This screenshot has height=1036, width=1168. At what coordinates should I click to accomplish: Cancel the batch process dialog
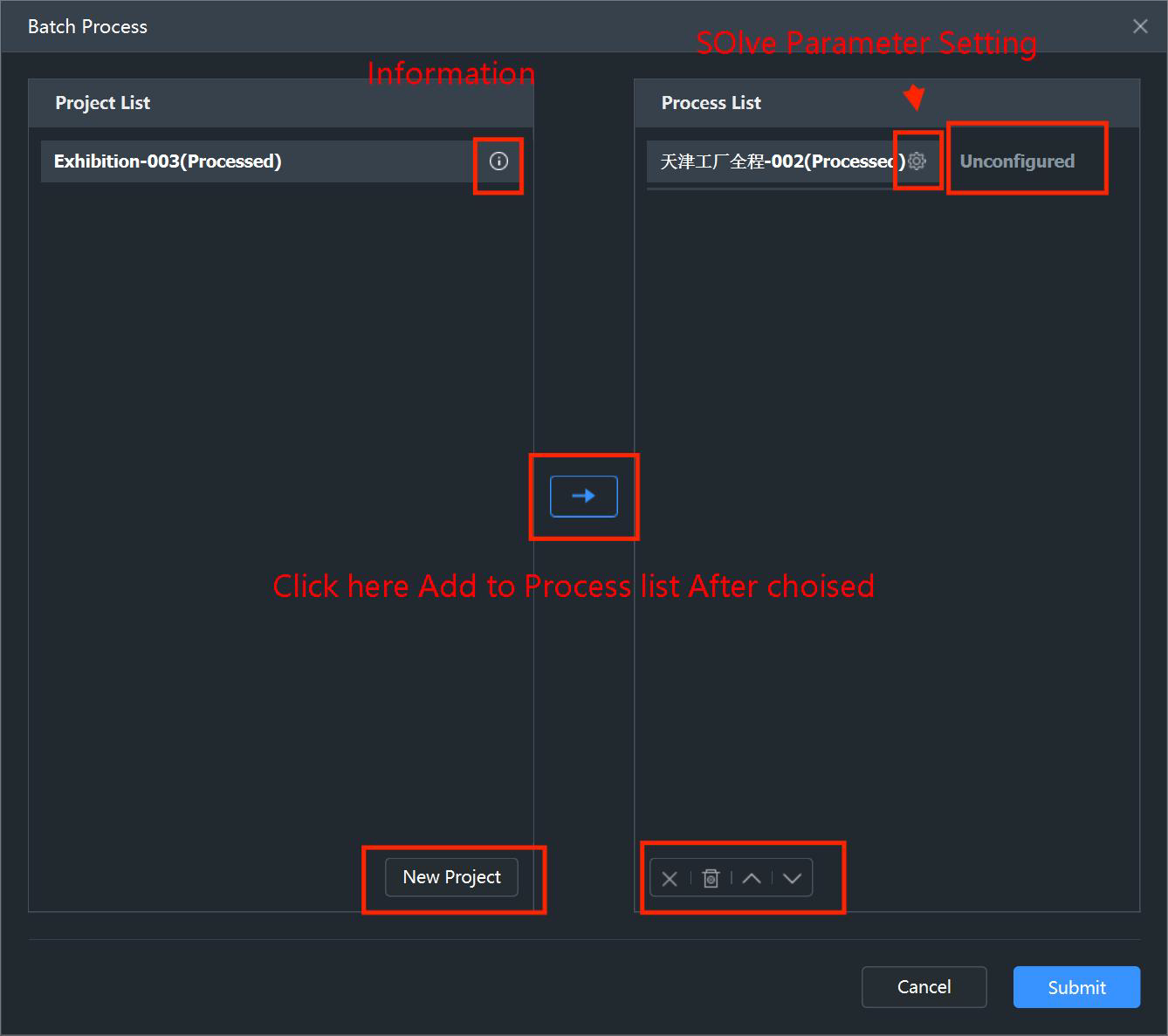pyautogui.click(x=924, y=987)
